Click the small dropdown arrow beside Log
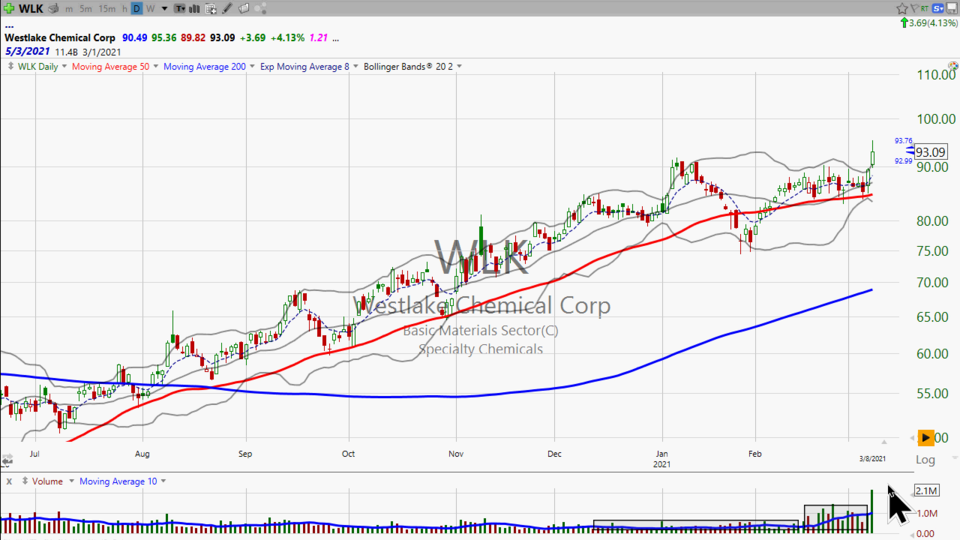This screenshot has width=960, height=540. click(954, 458)
